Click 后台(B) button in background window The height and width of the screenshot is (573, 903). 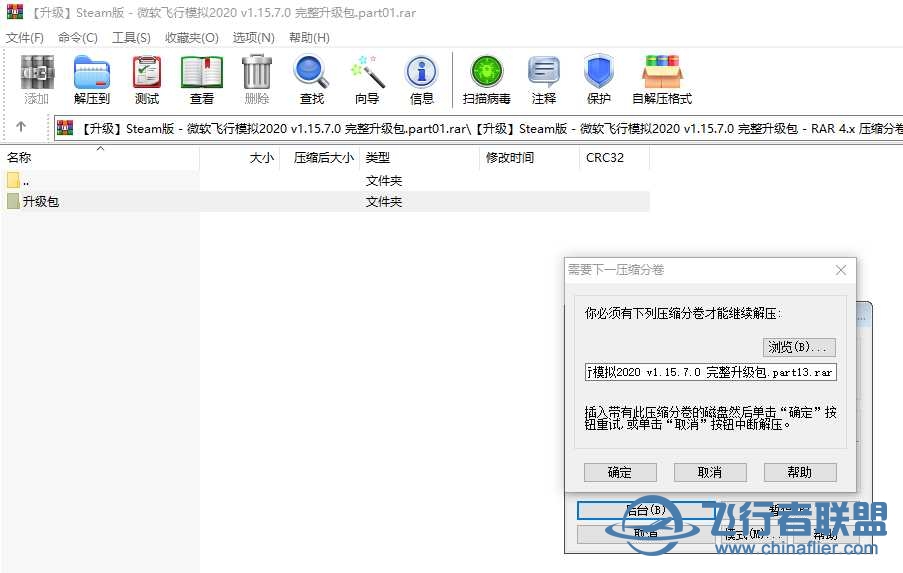pos(646,510)
